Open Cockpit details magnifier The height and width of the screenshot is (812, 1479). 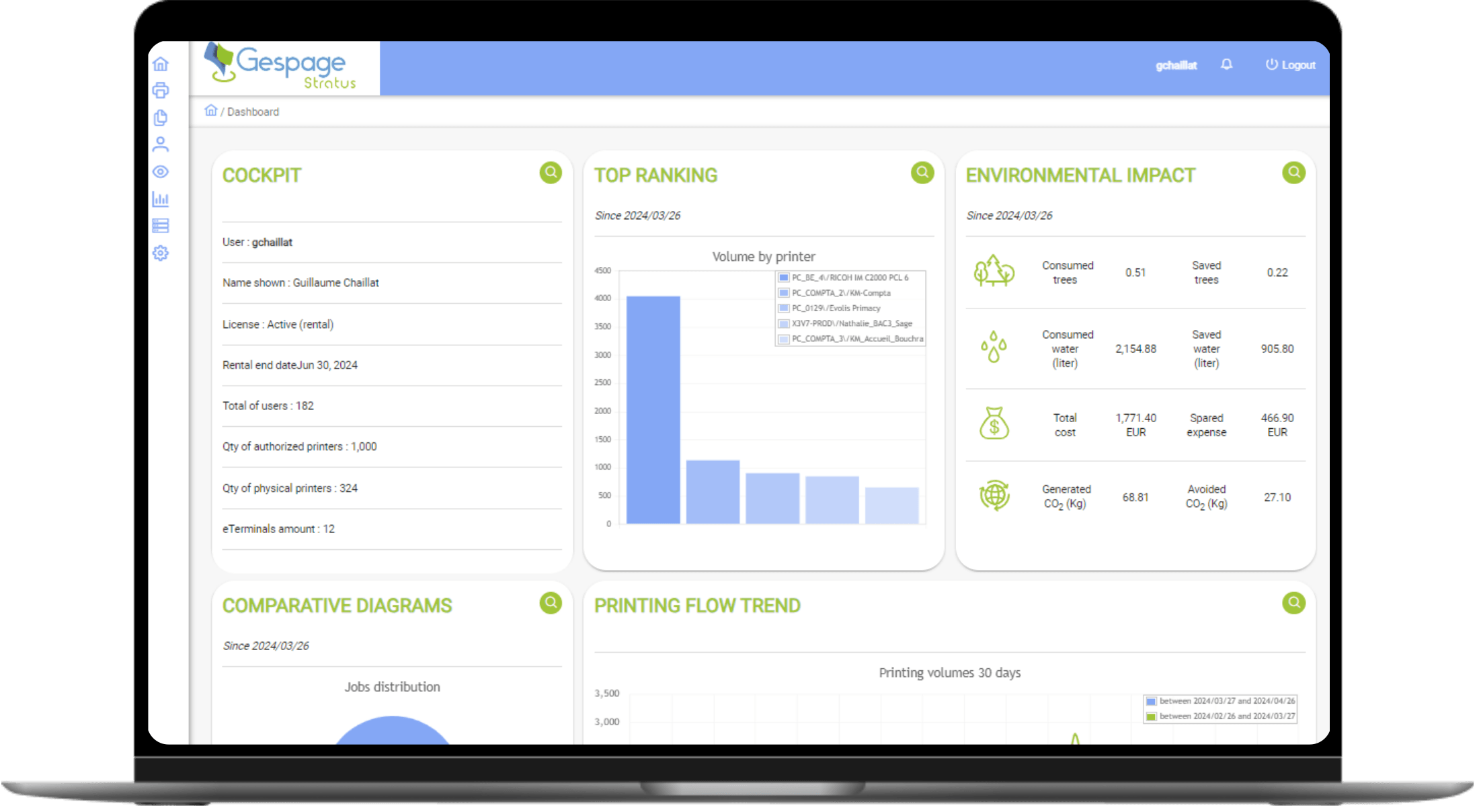point(551,173)
